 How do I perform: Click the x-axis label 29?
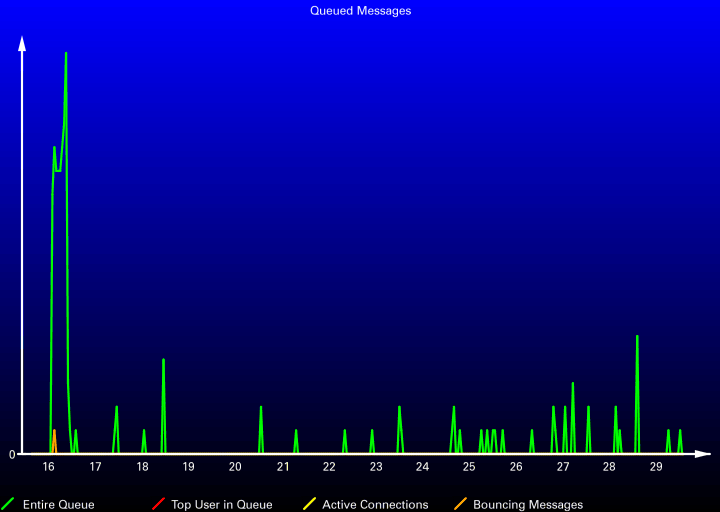[656, 467]
